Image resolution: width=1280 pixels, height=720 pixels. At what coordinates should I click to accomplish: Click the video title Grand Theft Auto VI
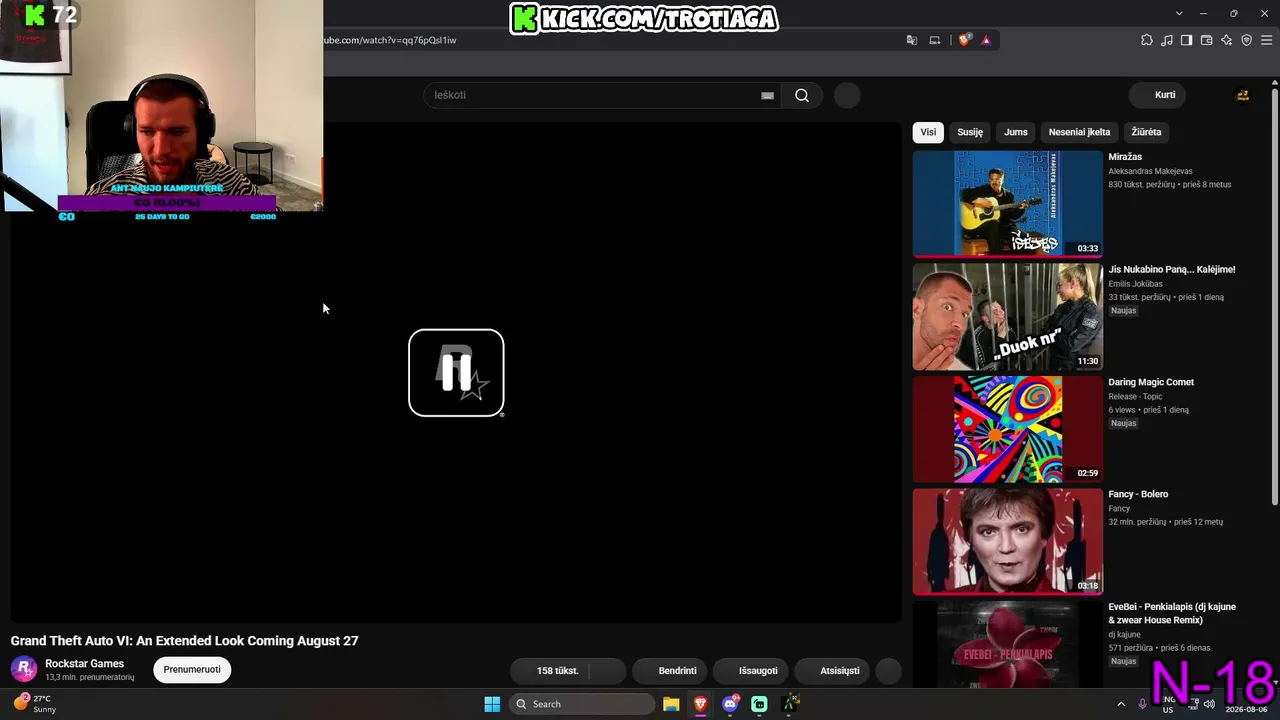pos(184,641)
